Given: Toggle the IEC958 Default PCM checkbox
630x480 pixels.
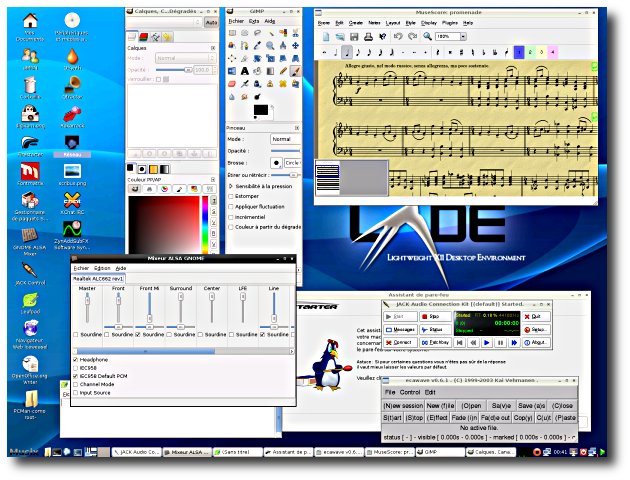Looking at the screenshot, I should tap(76, 376).
